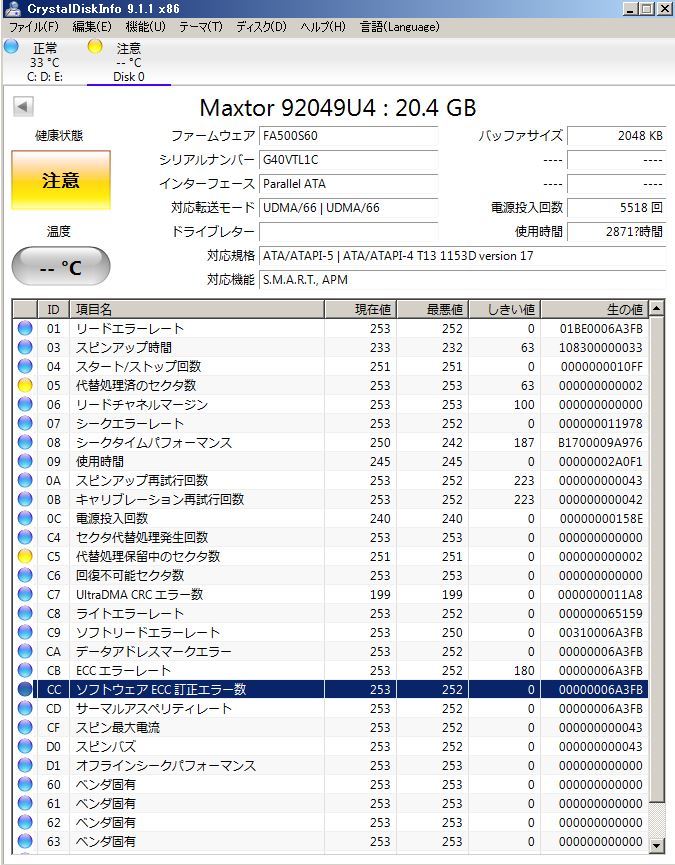Open the 言語(Language) menu
Image resolution: width=675 pixels, height=865 pixels.
400,26
